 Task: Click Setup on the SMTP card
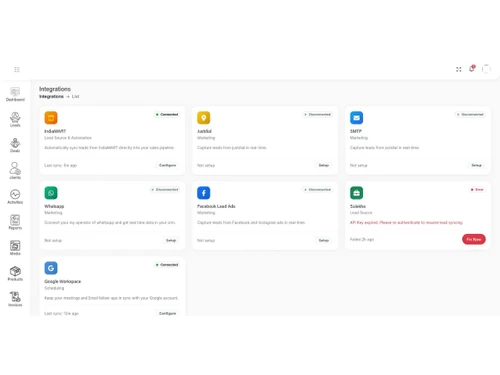476,165
